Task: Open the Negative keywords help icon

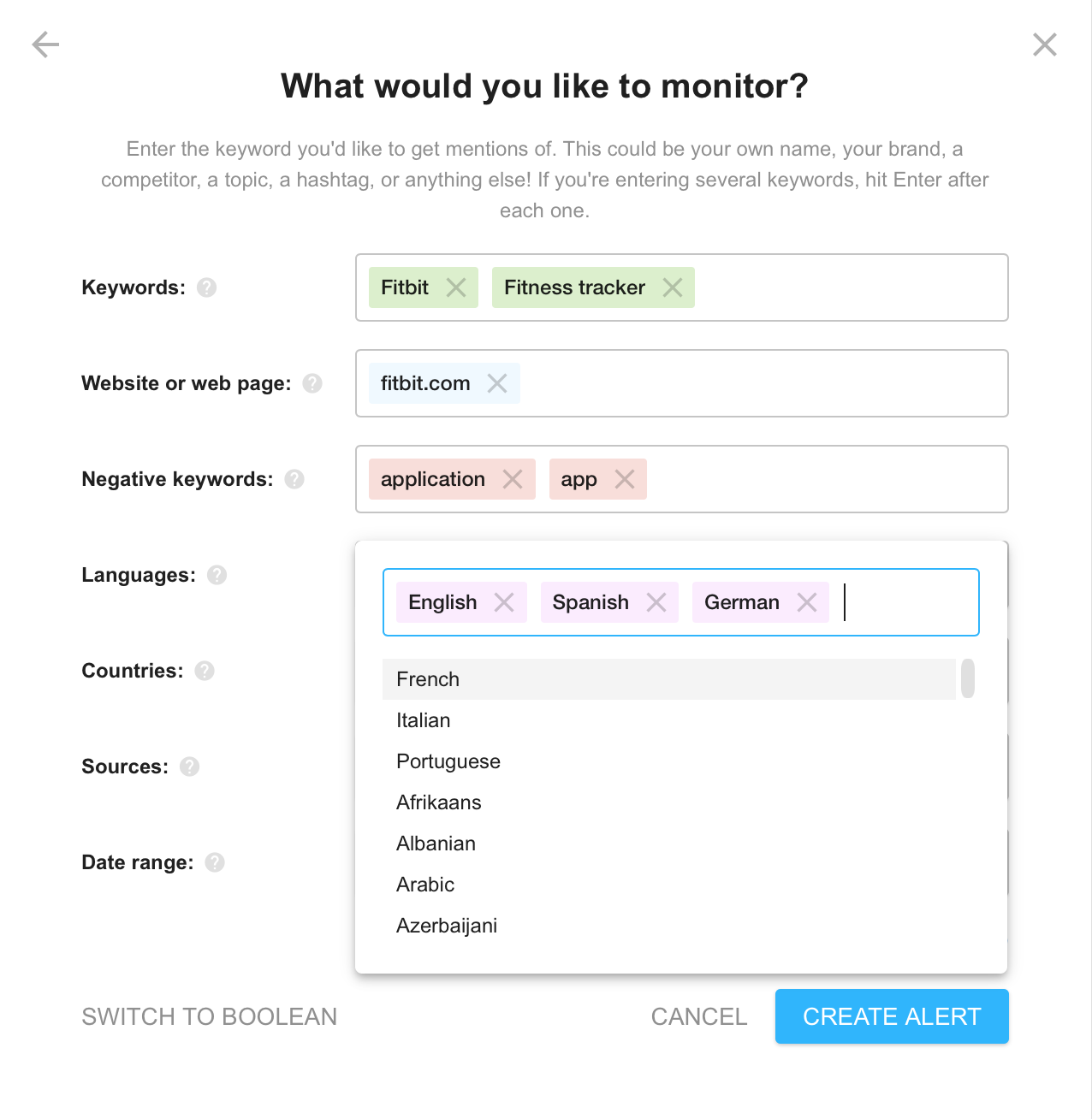Action: pyautogui.click(x=294, y=479)
